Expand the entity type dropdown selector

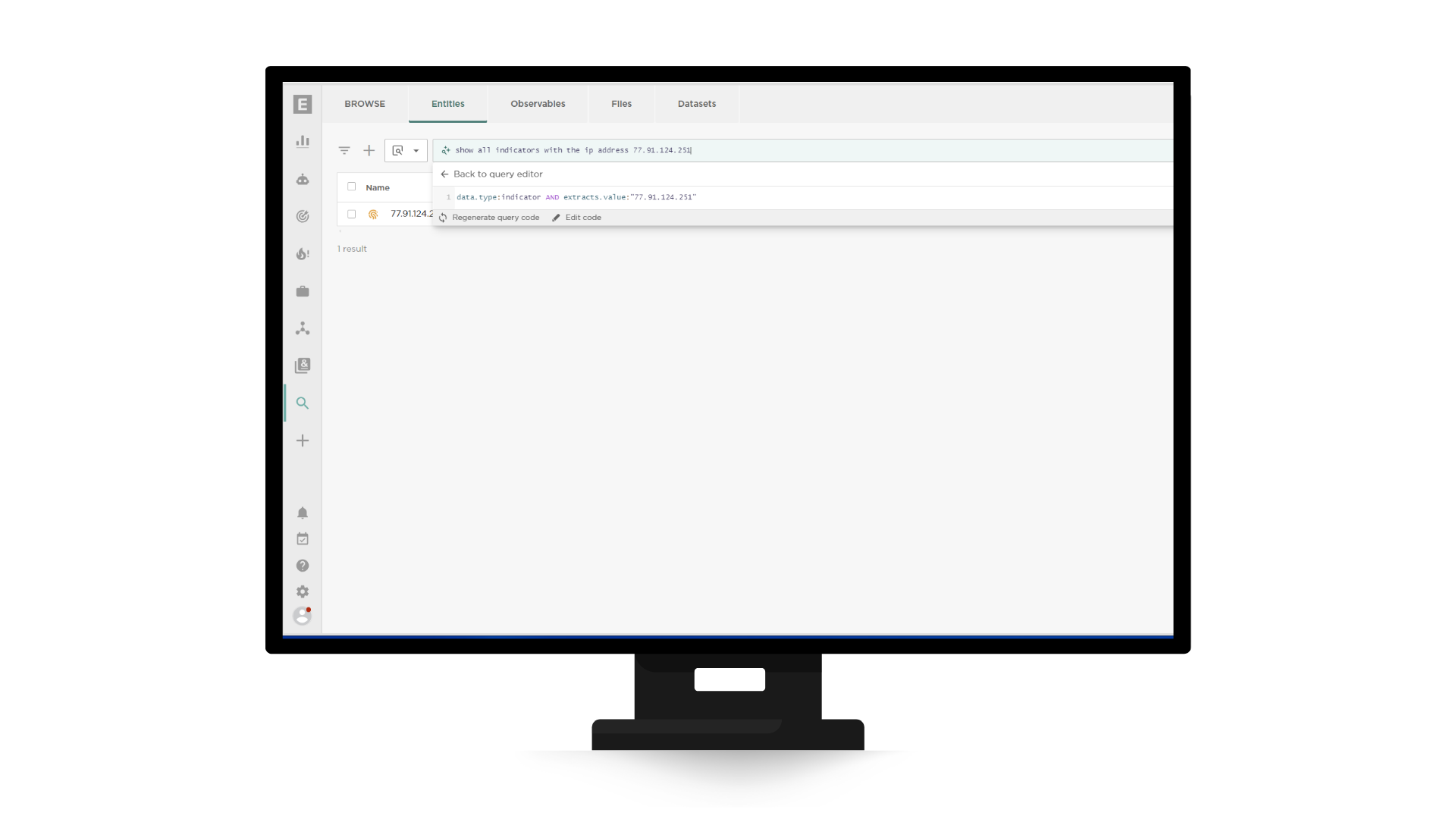[x=417, y=151]
